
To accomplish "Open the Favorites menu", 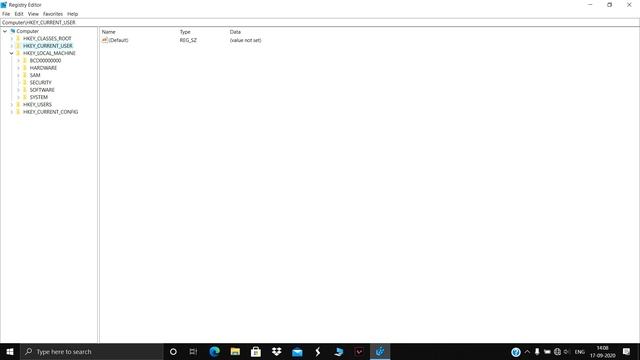I will [53, 14].
